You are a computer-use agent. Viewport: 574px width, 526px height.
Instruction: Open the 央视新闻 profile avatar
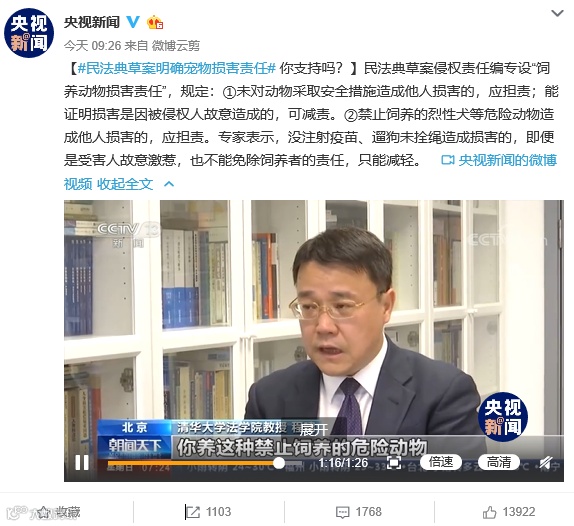(x=29, y=33)
